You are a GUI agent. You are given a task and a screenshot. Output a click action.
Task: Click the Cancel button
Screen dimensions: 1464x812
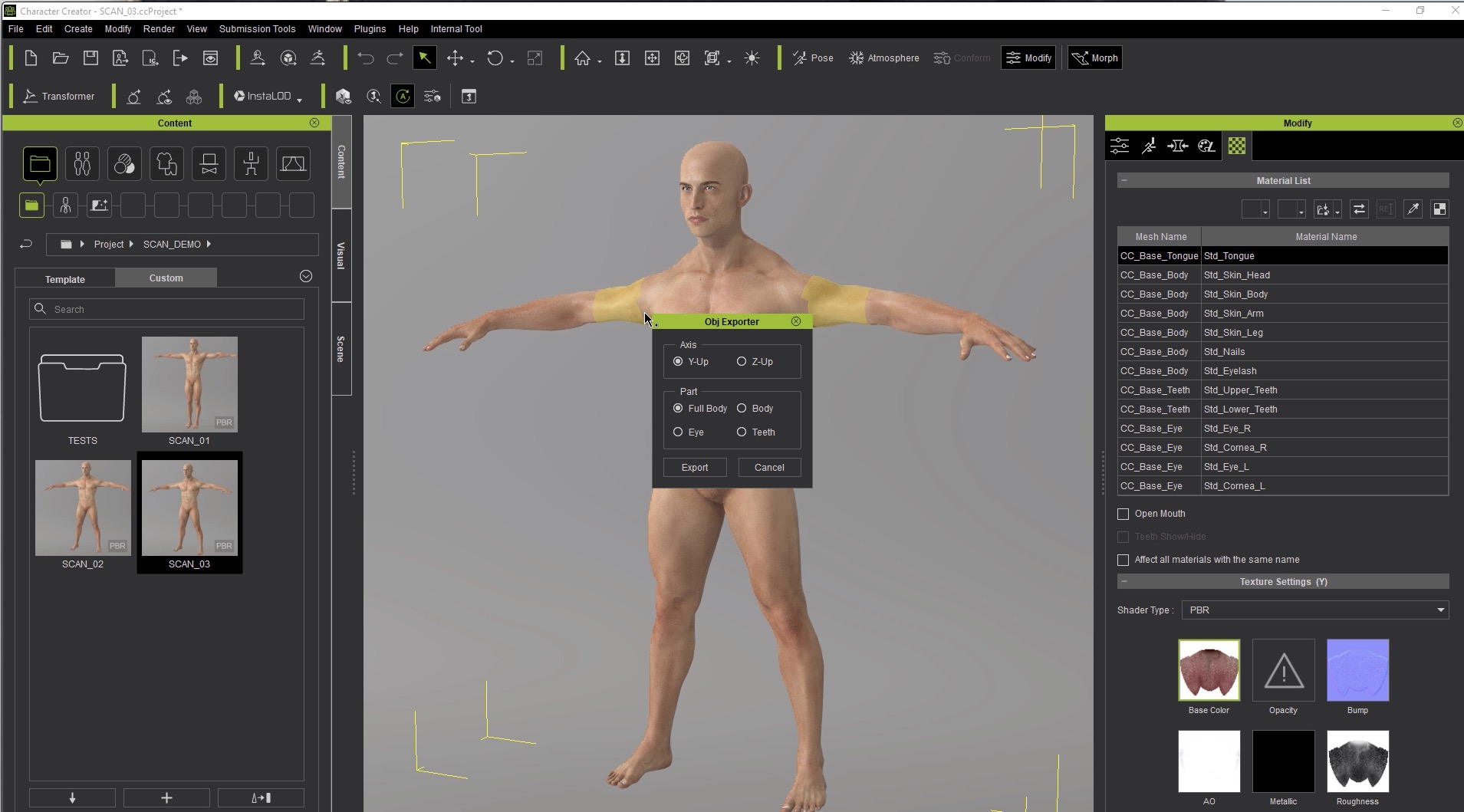point(769,468)
